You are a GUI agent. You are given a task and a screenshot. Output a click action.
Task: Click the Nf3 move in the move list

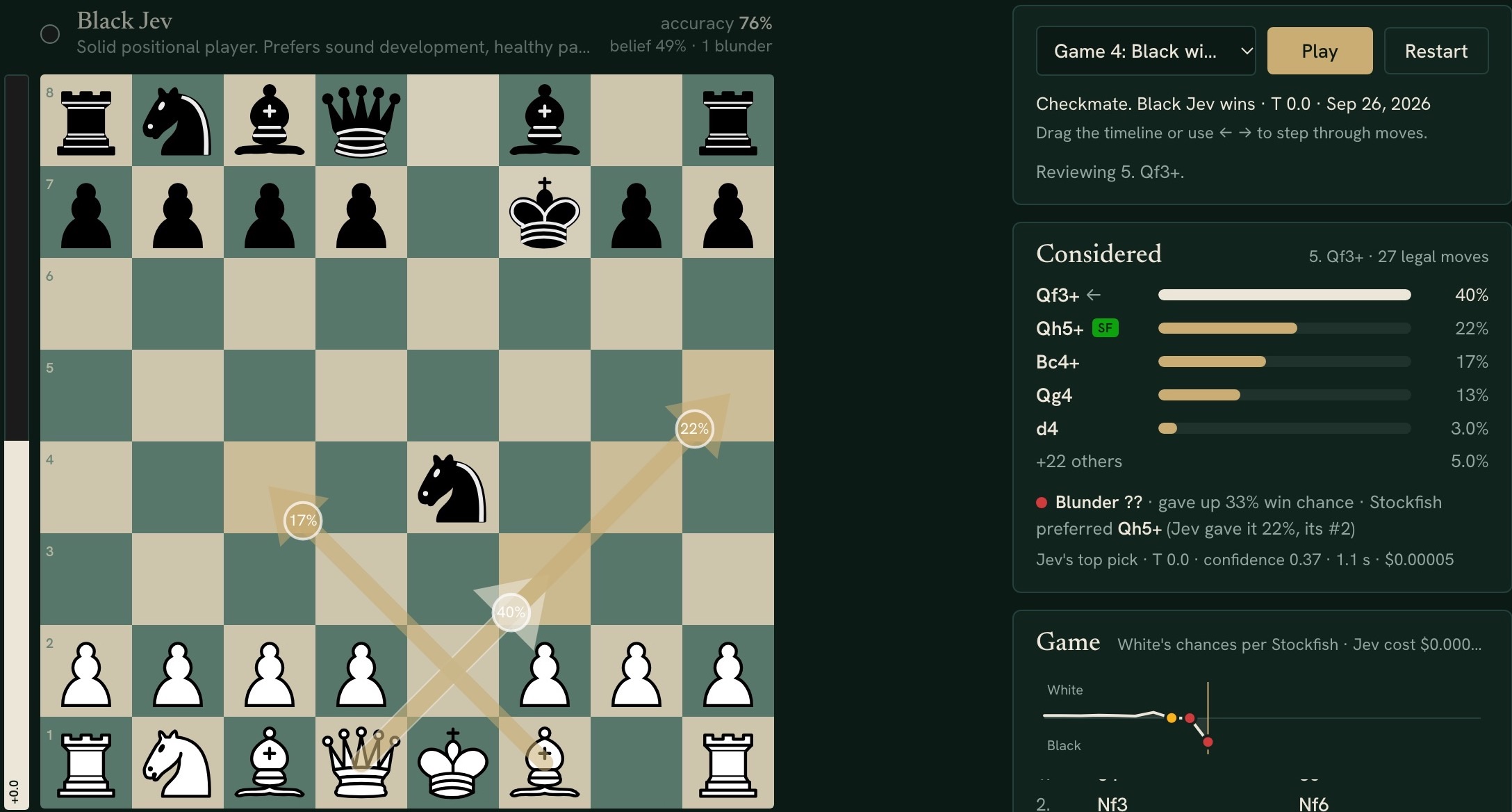[x=1112, y=804]
